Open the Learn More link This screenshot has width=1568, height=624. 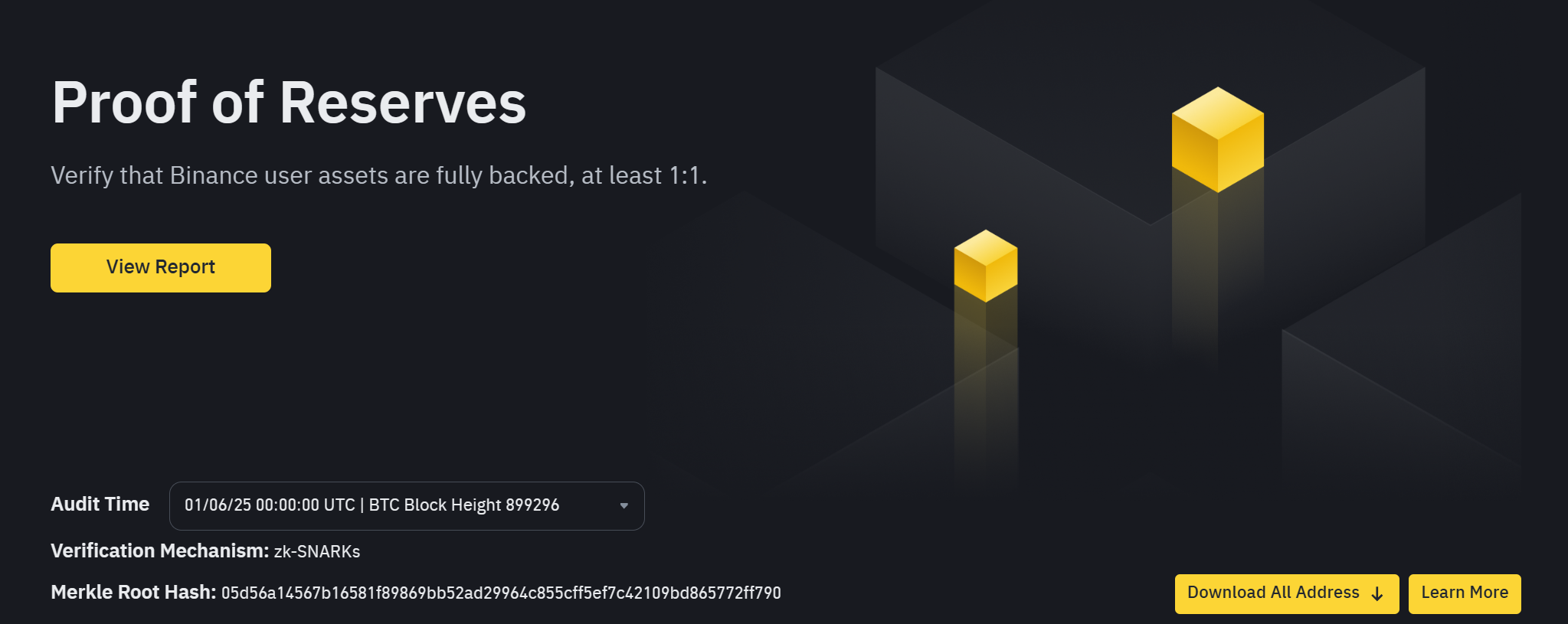[1464, 593]
